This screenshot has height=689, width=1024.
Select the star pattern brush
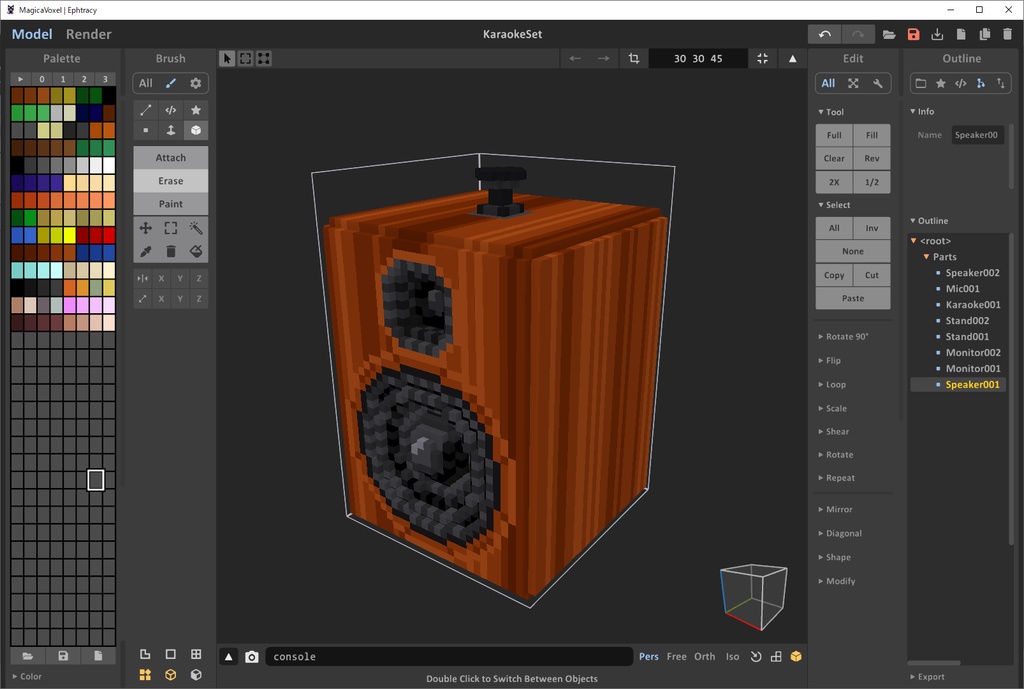[195, 110]
